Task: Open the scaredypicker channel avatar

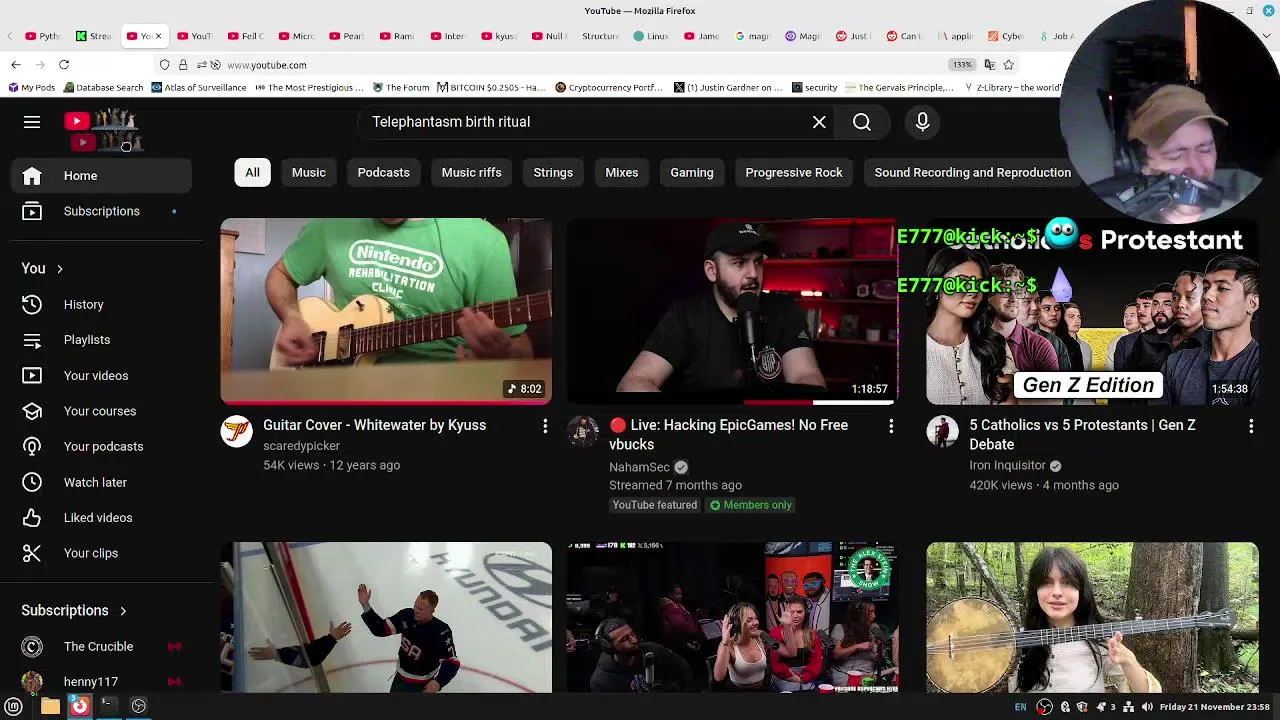Action: click(x=237, y=432)
